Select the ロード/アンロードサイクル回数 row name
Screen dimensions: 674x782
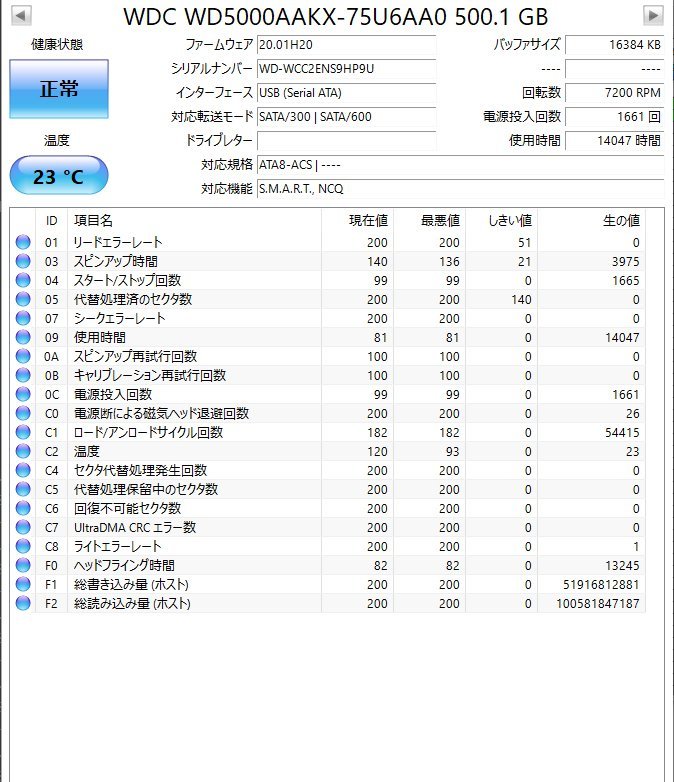point(148,432)
